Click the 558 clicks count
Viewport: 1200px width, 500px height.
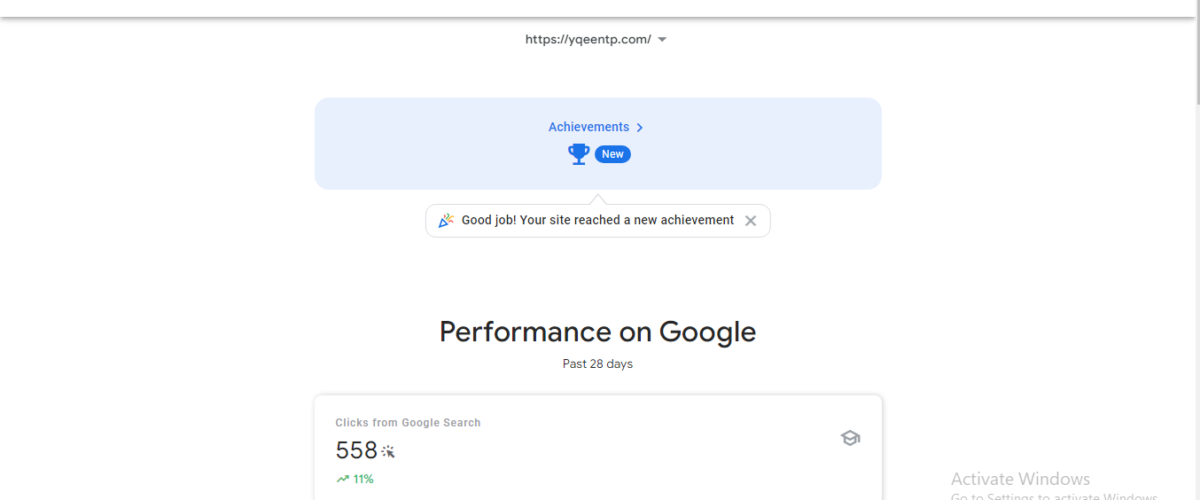coord(357,451)
